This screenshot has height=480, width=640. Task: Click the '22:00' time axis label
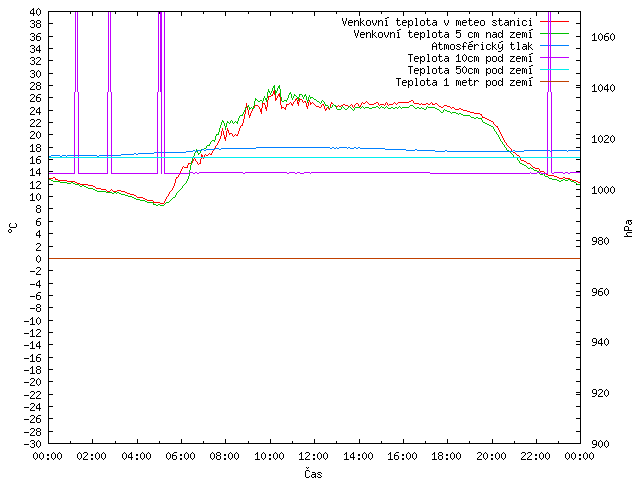535,456
